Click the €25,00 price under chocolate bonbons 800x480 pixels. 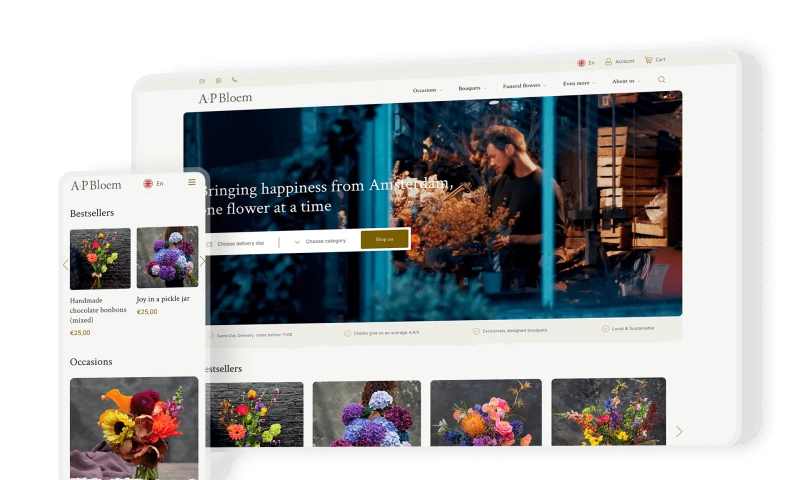point(80,333)
